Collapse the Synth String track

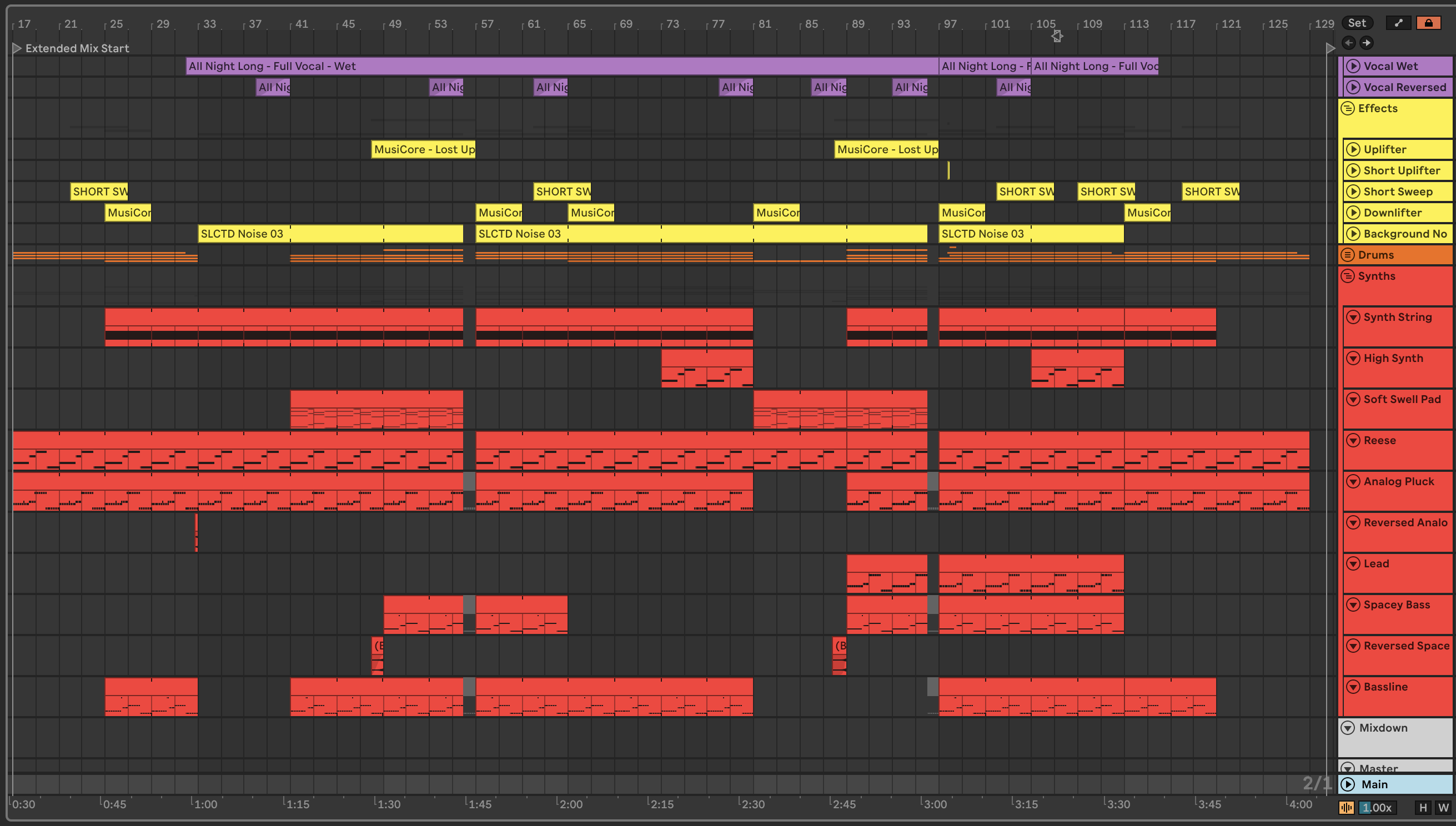click(1353, 316)
